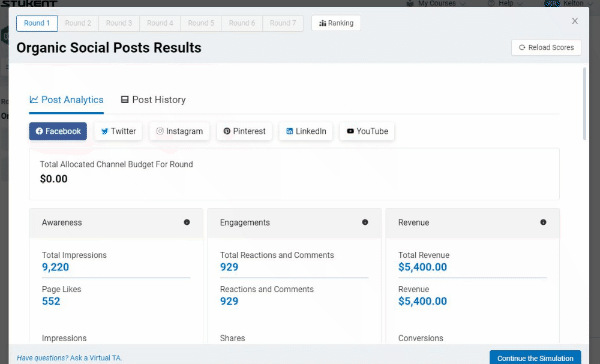Open the Engagements info icon
Screen dimensions: 600x364
point(365,222)
